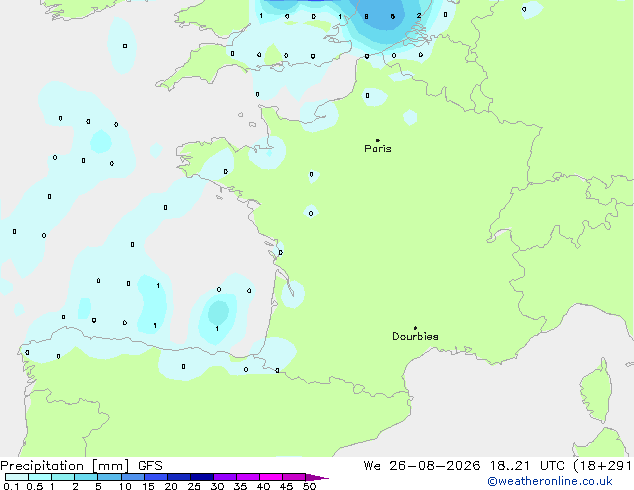
Task: Pick the 25 to 30 mm legend swatch
Action: coord(201,477)
